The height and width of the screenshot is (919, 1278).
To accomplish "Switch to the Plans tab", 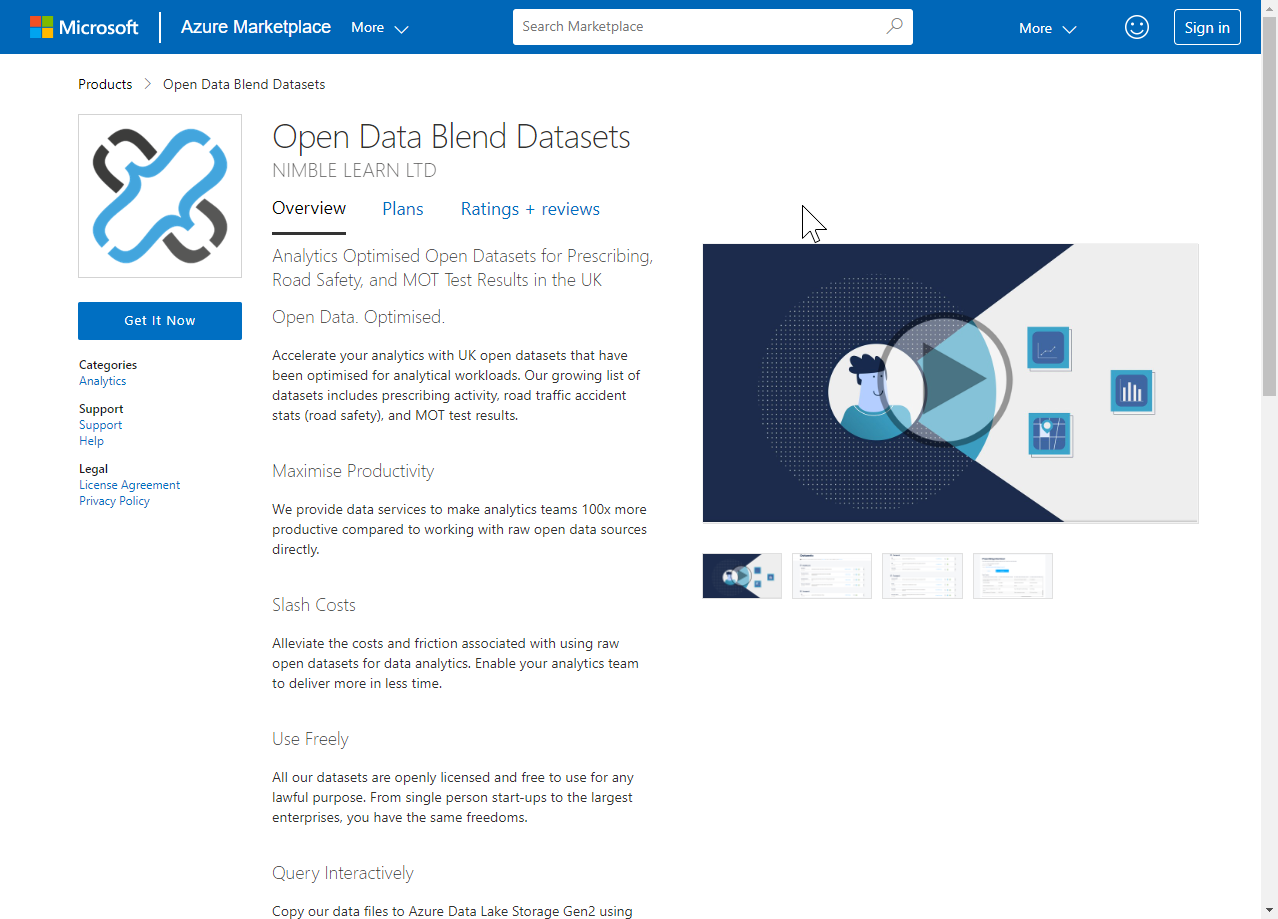I will (x=403, y=209).
